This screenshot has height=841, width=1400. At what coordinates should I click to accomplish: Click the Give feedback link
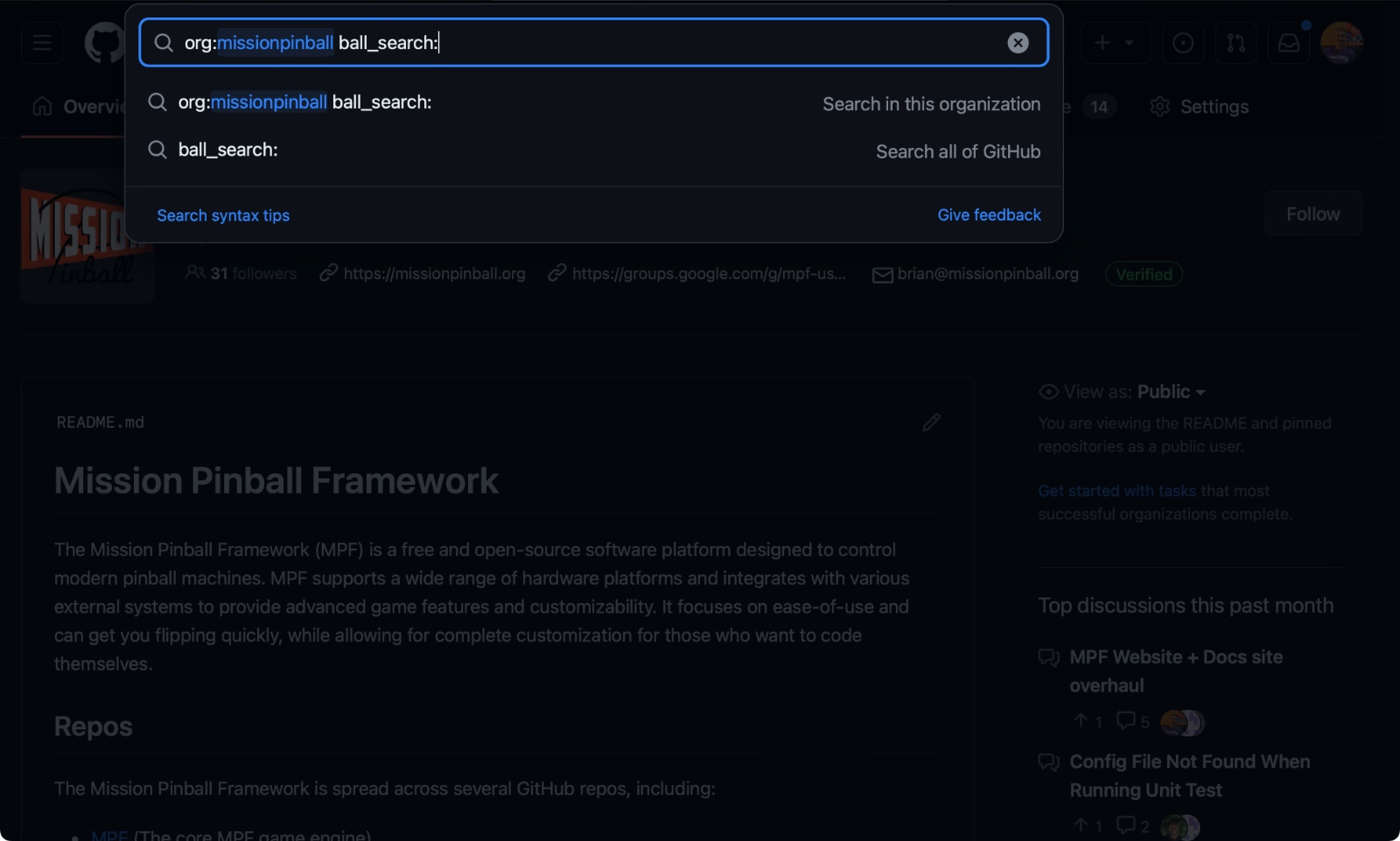[x=989, y=215]
